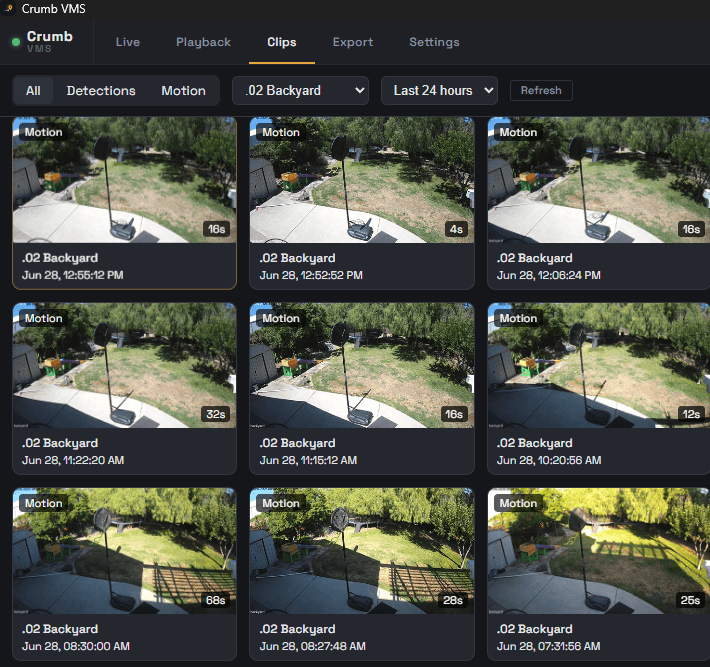Click the green status indicator dot

tap(16, 42)
